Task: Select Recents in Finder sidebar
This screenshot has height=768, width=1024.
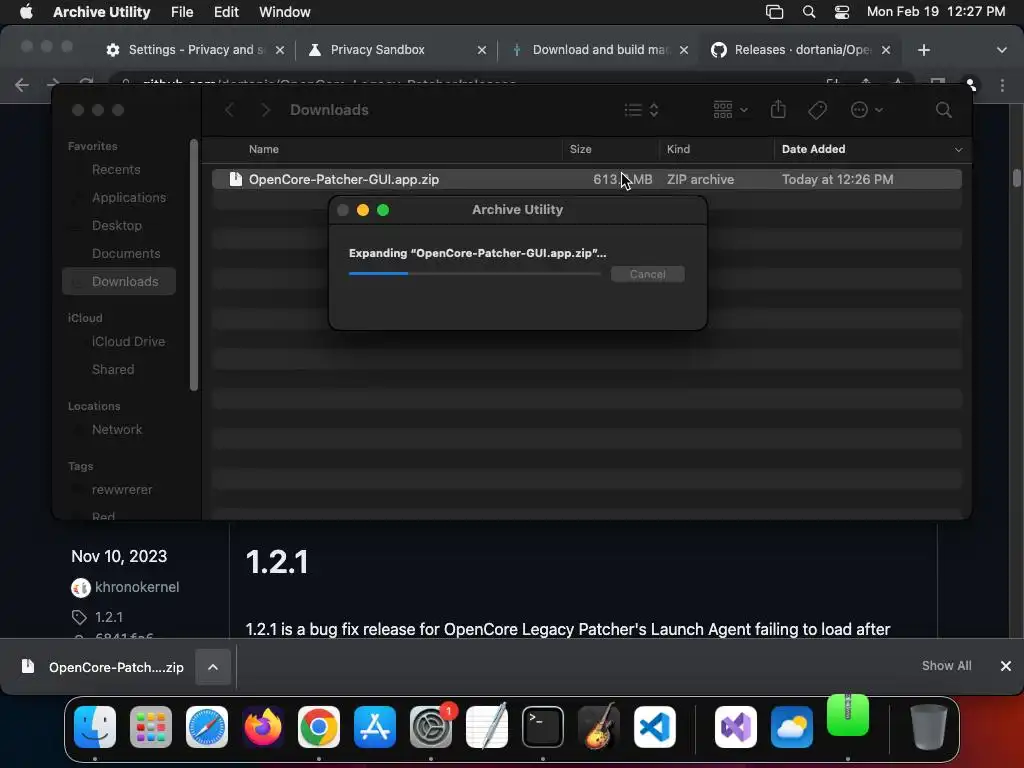Action: [x=116, y=170]
